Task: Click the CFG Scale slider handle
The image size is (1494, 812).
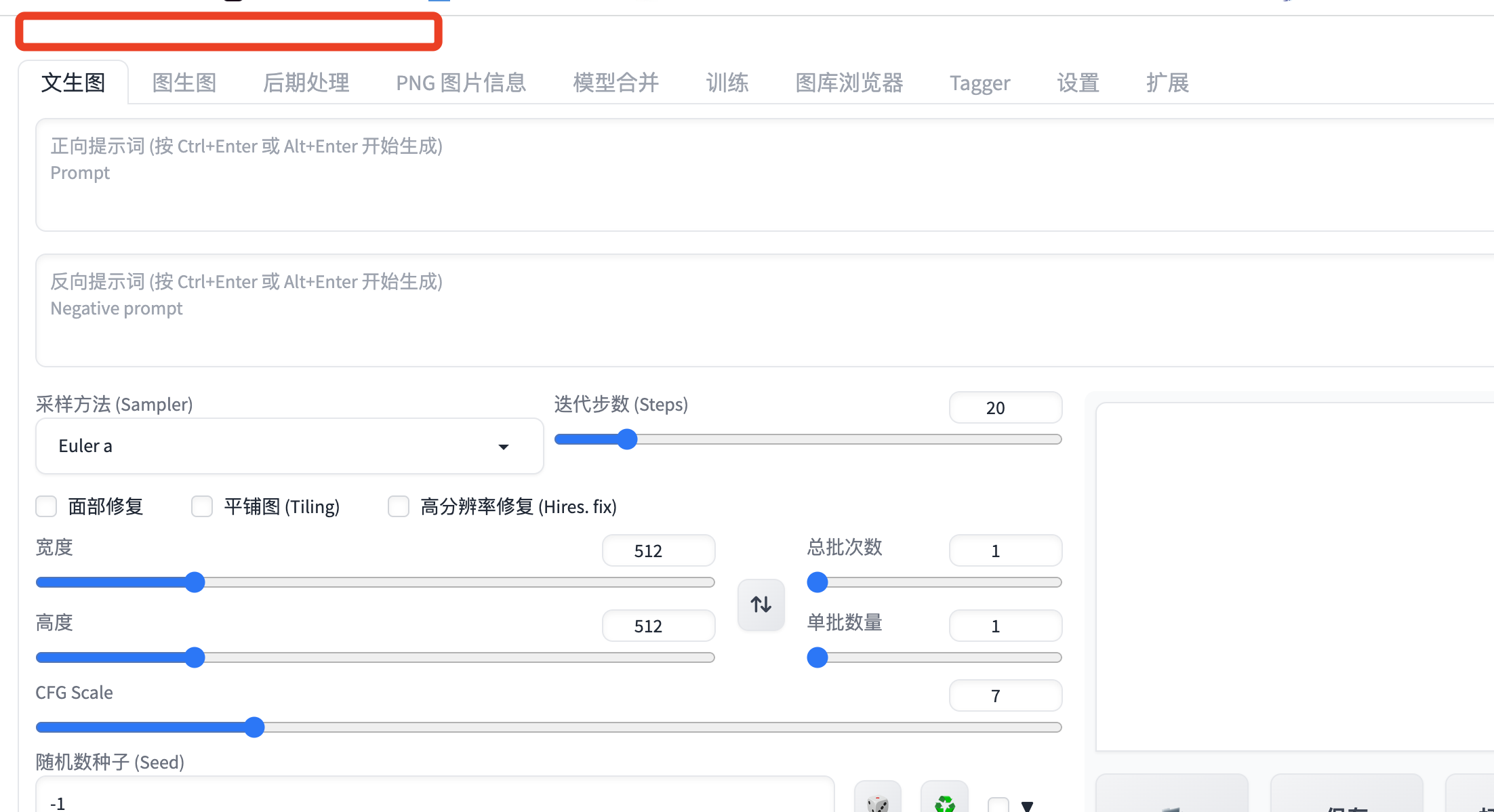Action: (254, 727)
